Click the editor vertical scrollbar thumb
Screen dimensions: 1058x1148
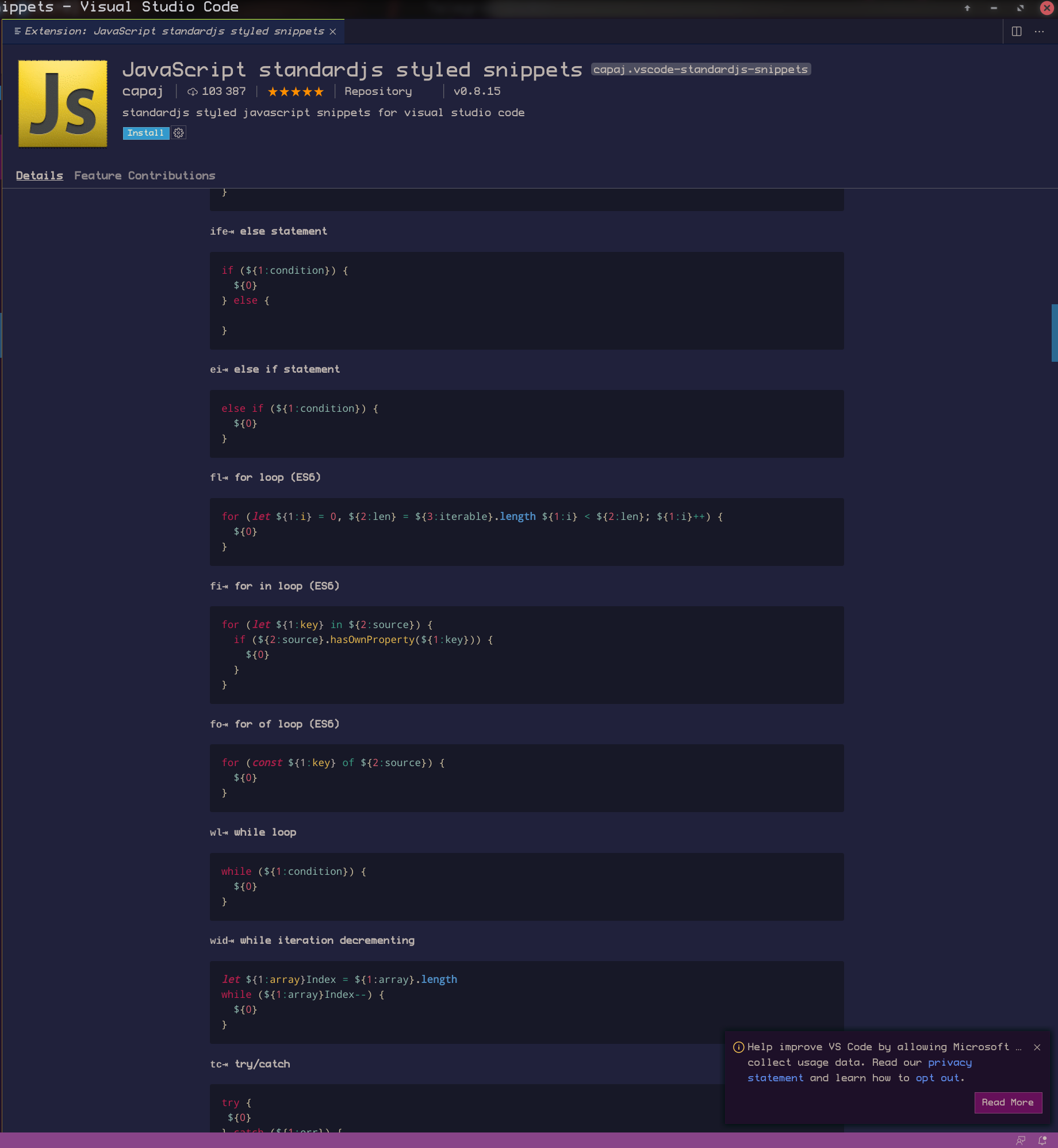[1055, 333]
